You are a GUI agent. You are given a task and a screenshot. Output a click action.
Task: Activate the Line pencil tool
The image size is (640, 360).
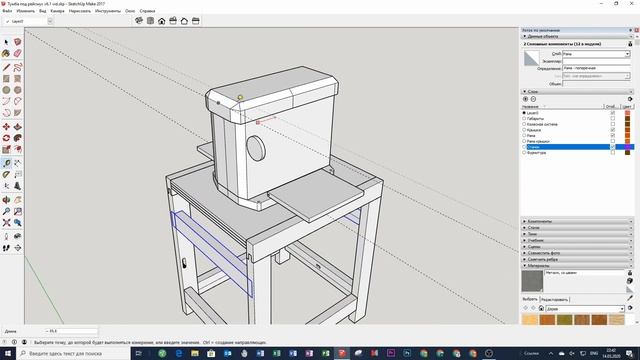6,67
